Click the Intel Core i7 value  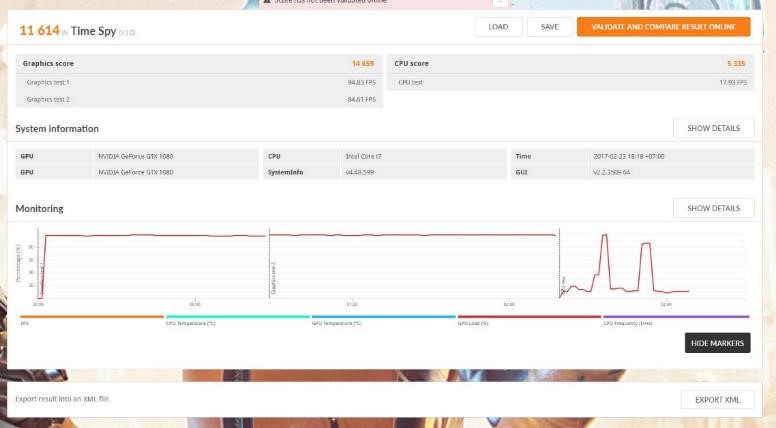coord(363,156)
